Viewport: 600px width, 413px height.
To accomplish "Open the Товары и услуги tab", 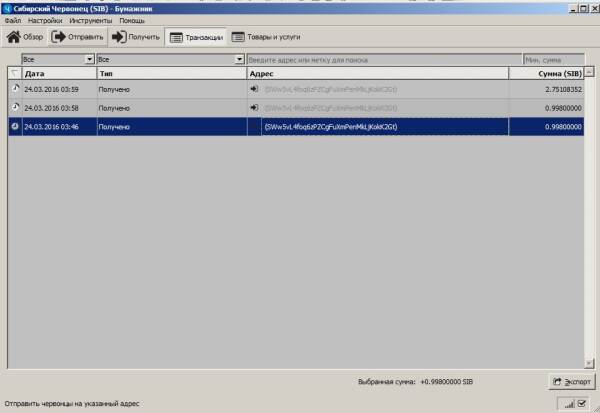I will click(265, 37).
